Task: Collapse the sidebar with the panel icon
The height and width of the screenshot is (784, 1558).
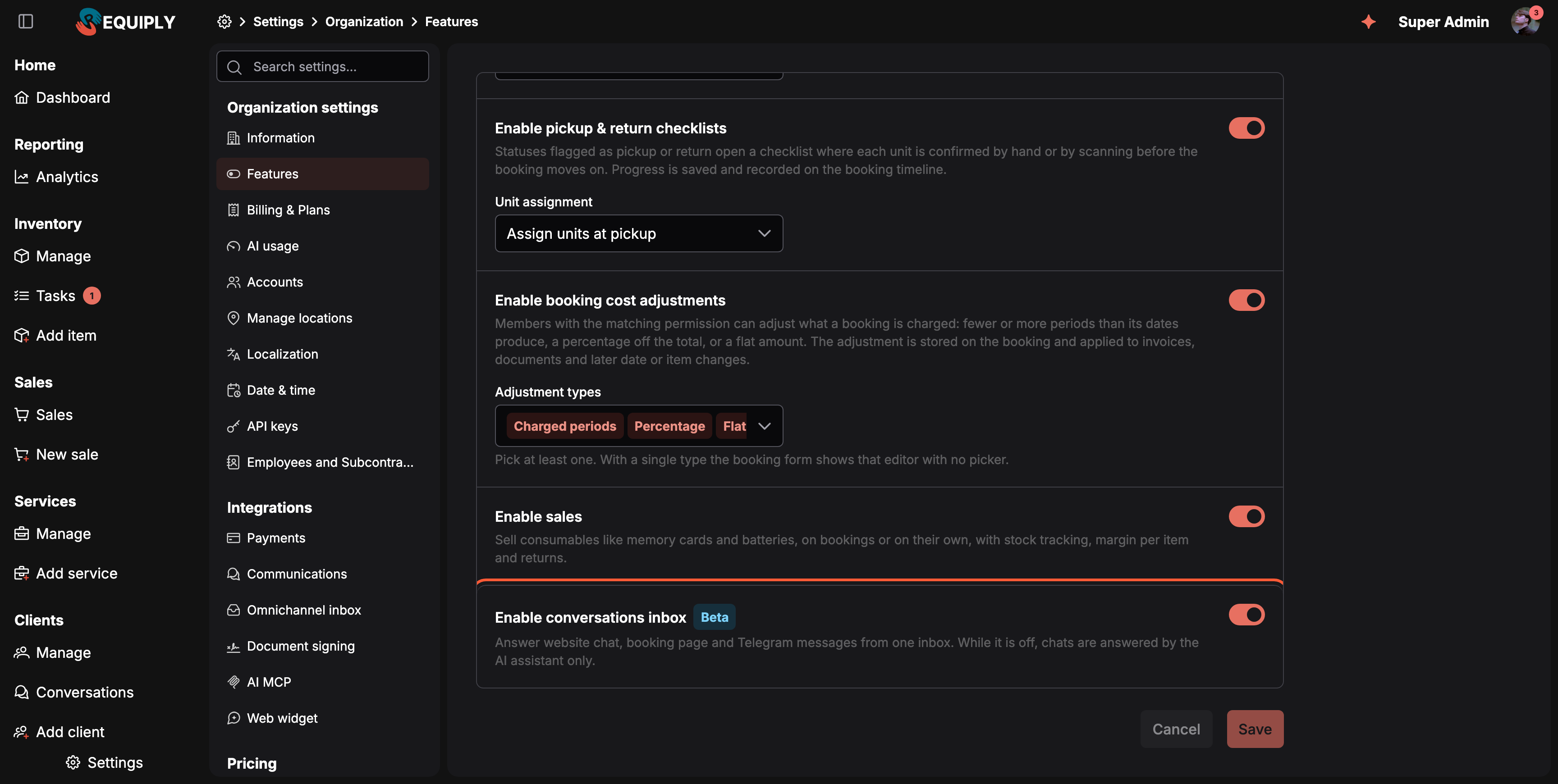Action: pos(25,22)
